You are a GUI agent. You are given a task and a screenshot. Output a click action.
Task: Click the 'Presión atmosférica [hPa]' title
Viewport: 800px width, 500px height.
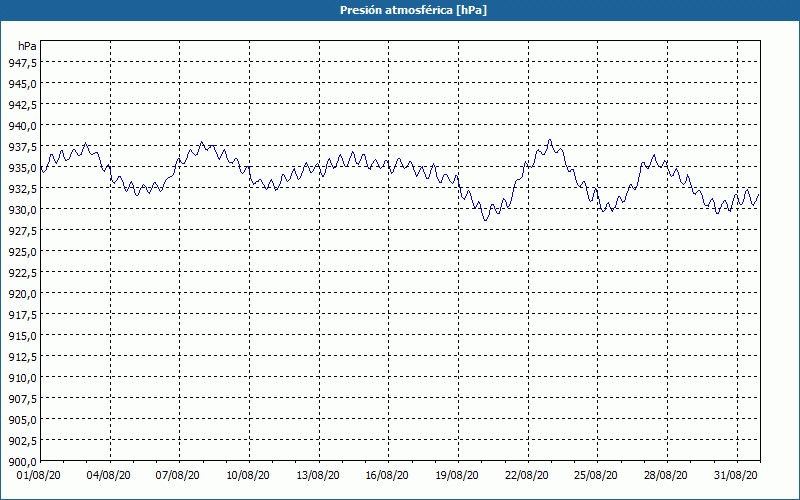[x=413, y=10]
